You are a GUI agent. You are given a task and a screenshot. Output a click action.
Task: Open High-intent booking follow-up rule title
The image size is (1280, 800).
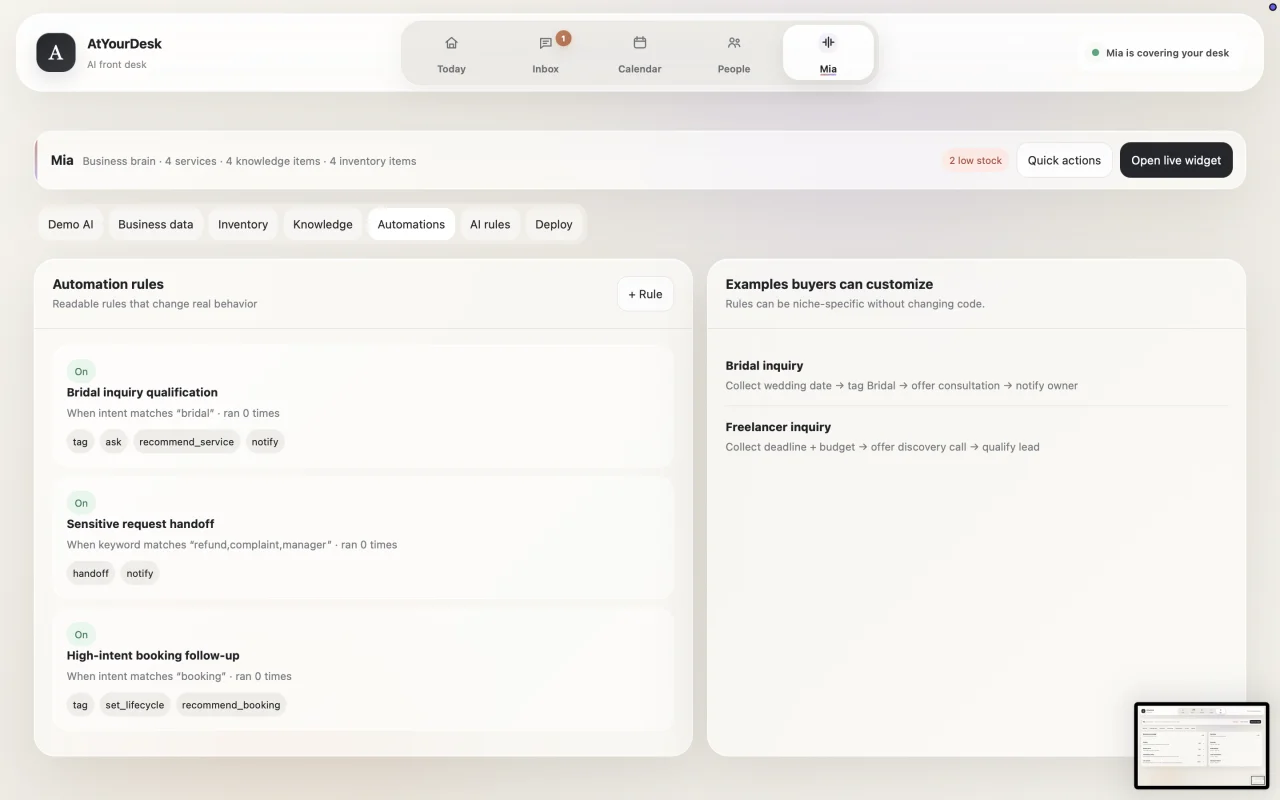click(153, 655)
